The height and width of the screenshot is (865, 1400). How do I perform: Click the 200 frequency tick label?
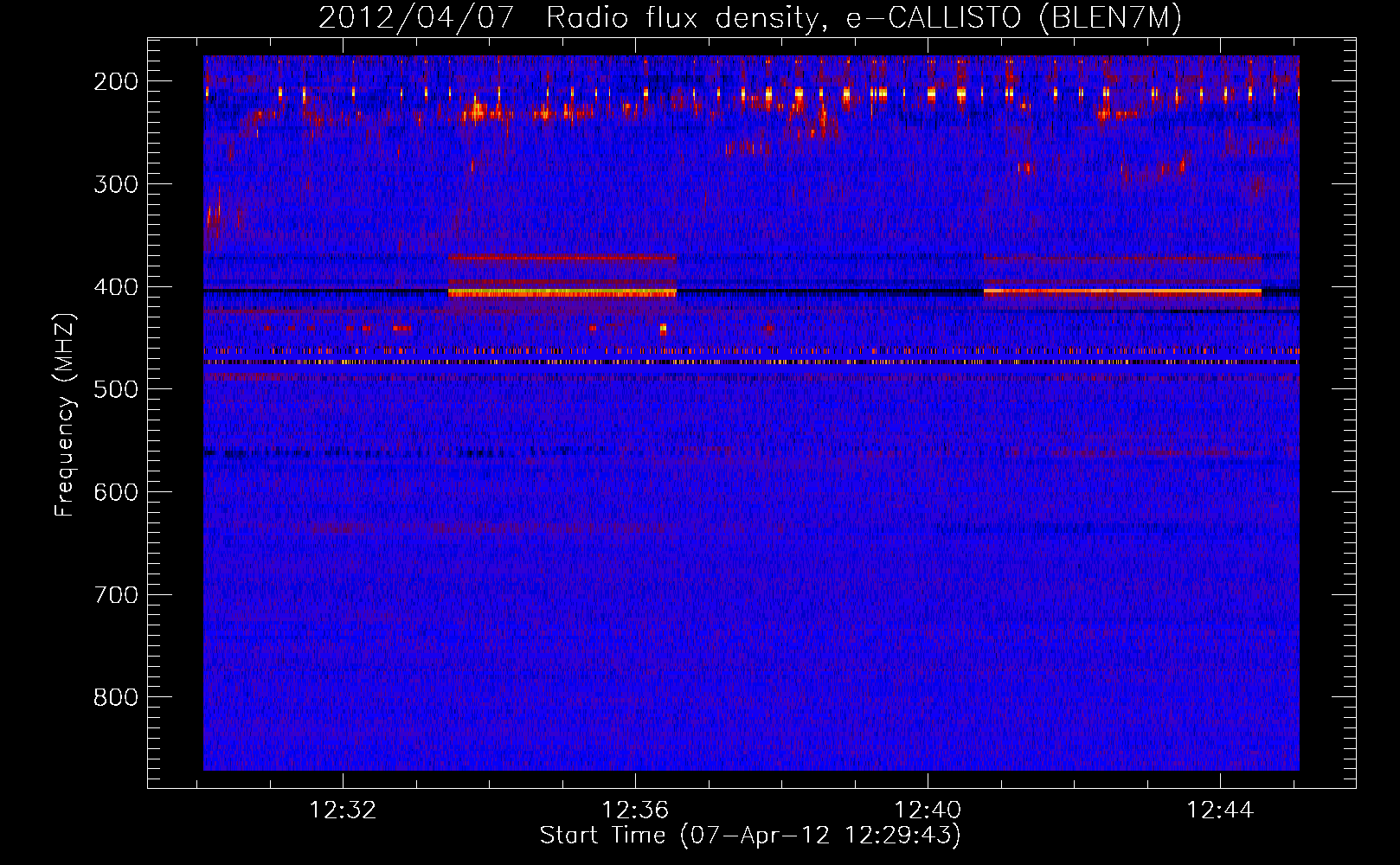115,81
